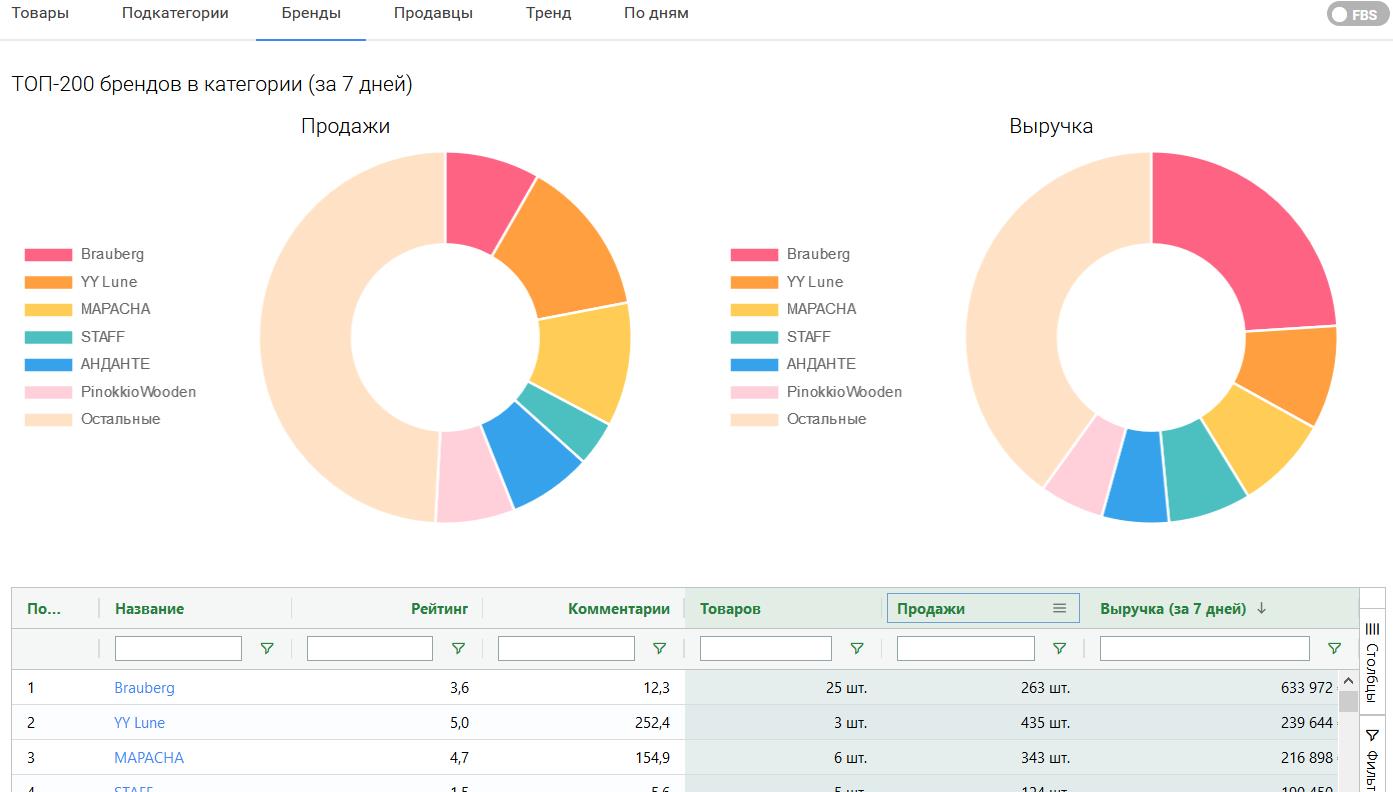Toggle the FBS switch
Screen dimensions: 1393x792
coord(1357,14)
